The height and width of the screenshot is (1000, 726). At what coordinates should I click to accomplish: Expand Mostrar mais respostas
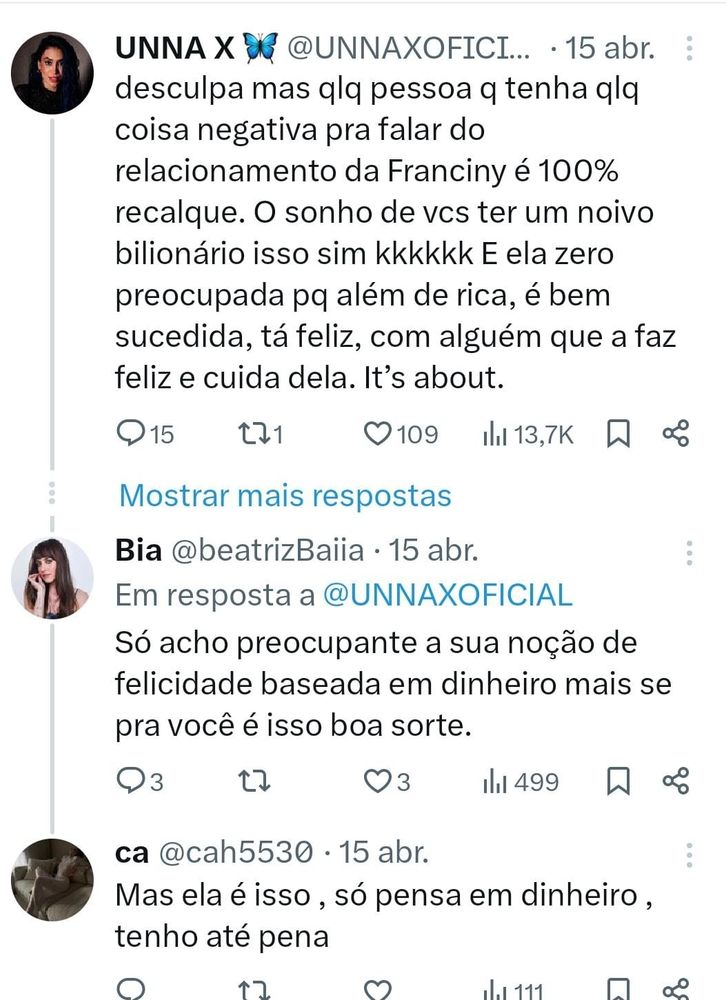click(x=285, y=496)
